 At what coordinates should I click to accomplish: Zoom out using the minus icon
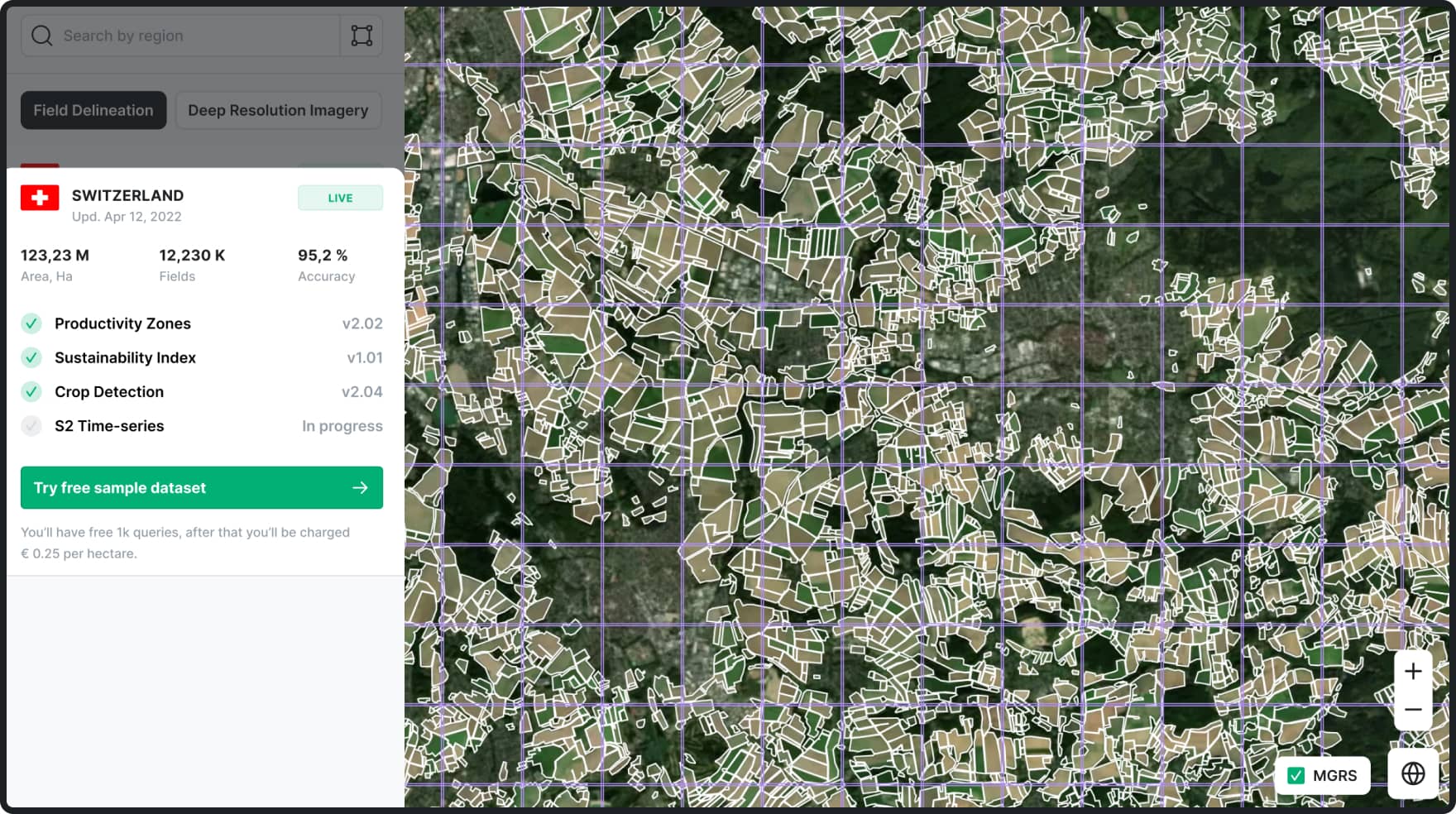pos(1413,710)
